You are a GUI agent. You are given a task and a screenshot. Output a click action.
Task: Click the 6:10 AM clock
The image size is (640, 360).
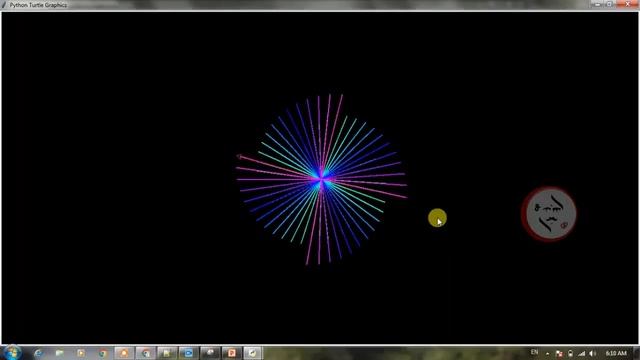[616, 353]
